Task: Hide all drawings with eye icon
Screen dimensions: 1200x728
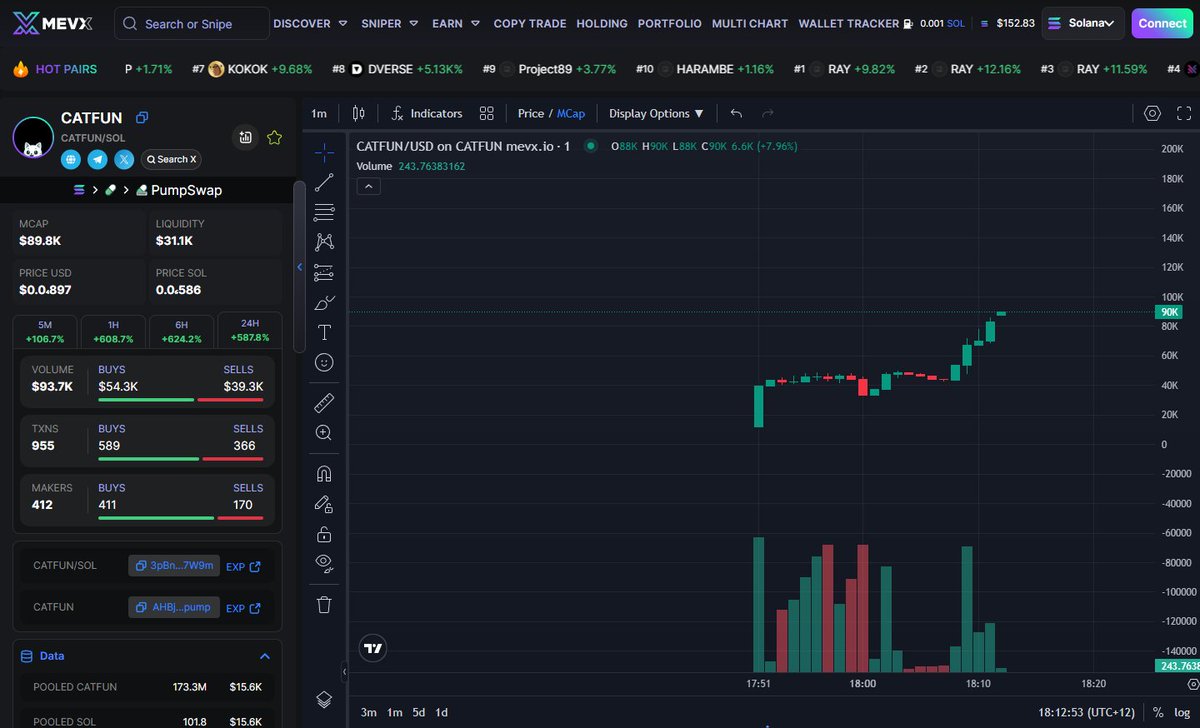Action: [324, 563]
